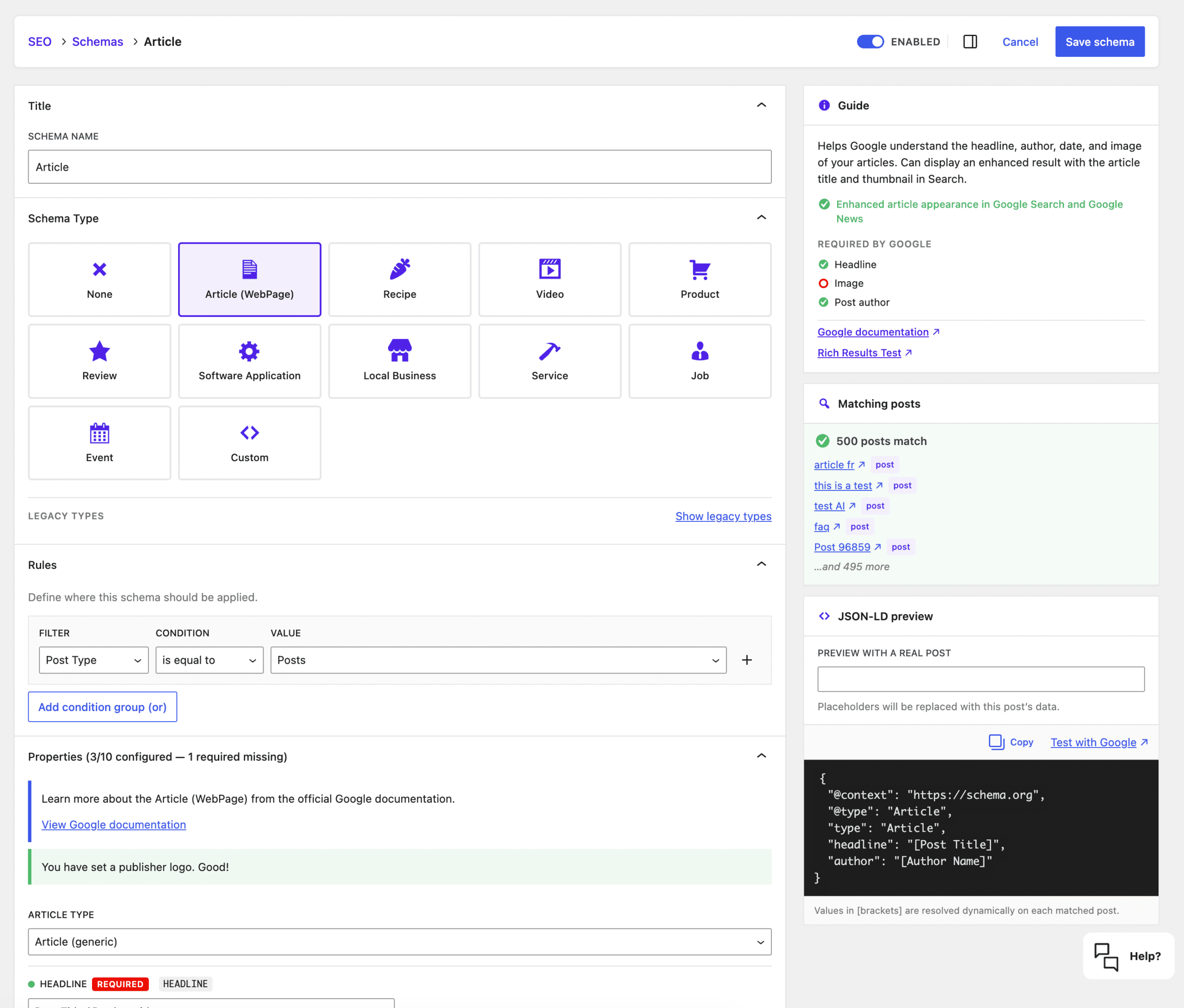Choose the Video schema type

pyautogui.click(x=549, y=279)
